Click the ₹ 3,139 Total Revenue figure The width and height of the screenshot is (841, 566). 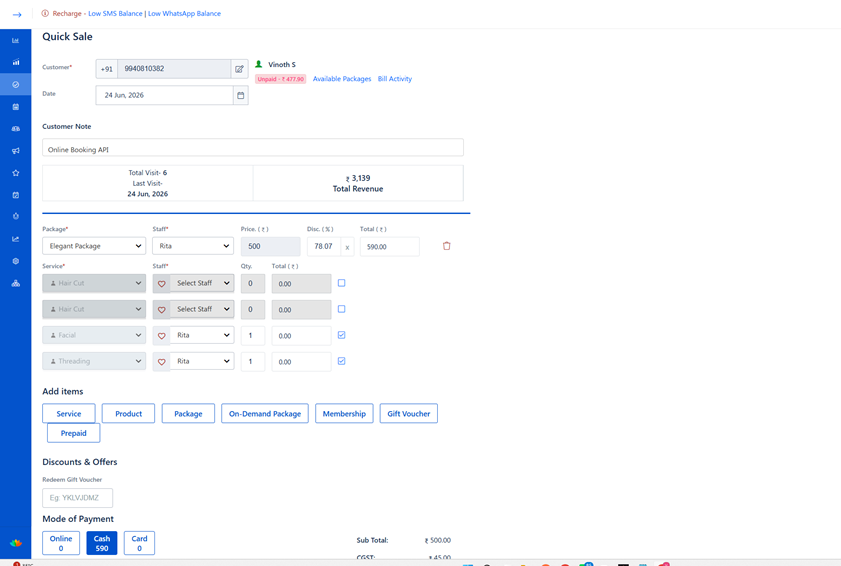(358, 178)
